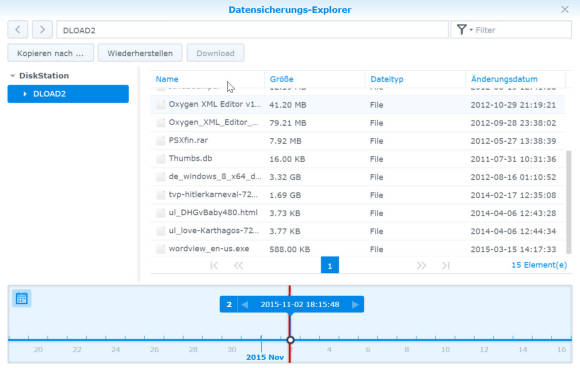Click day 10 on the timeline

tap(445, 349)
